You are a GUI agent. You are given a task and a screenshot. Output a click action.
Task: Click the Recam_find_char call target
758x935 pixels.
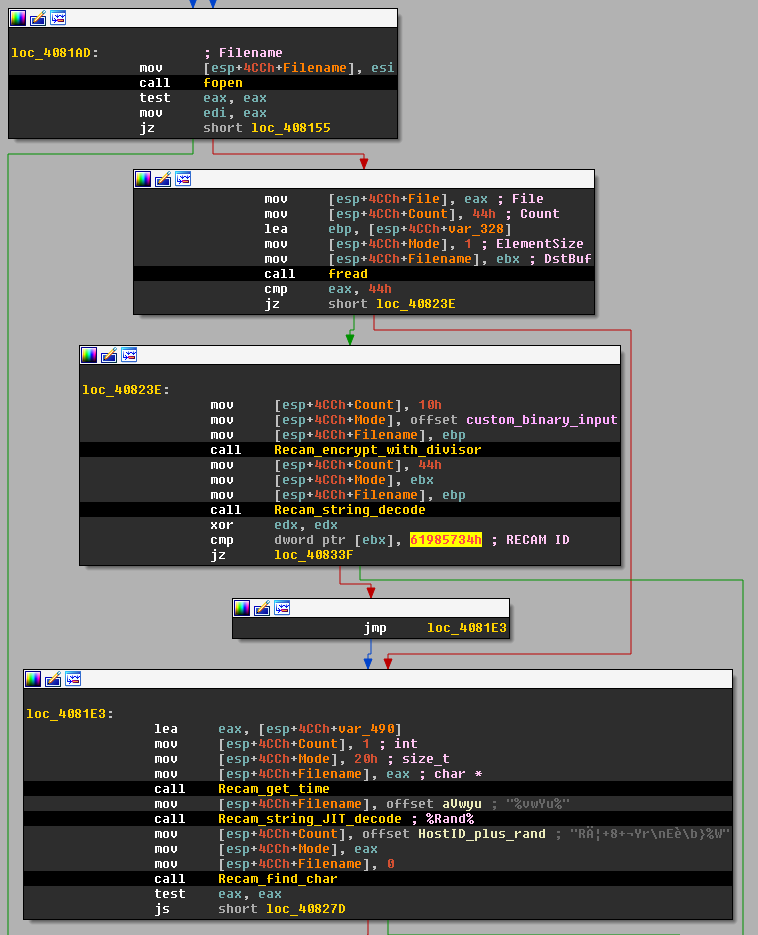click(277, 879)
